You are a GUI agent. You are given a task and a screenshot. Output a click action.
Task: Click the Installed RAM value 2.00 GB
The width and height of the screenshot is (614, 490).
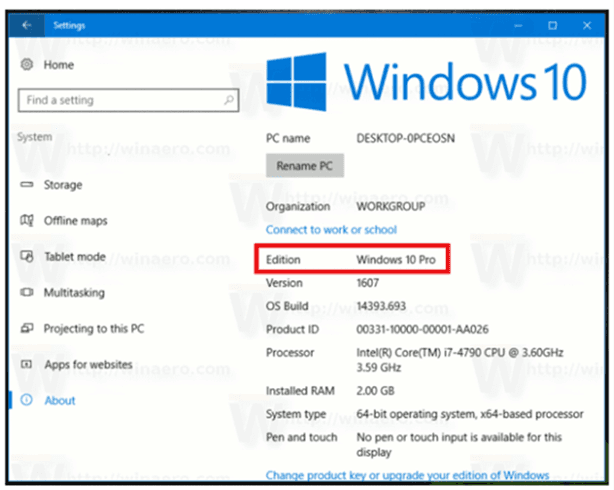click(376, 391)
